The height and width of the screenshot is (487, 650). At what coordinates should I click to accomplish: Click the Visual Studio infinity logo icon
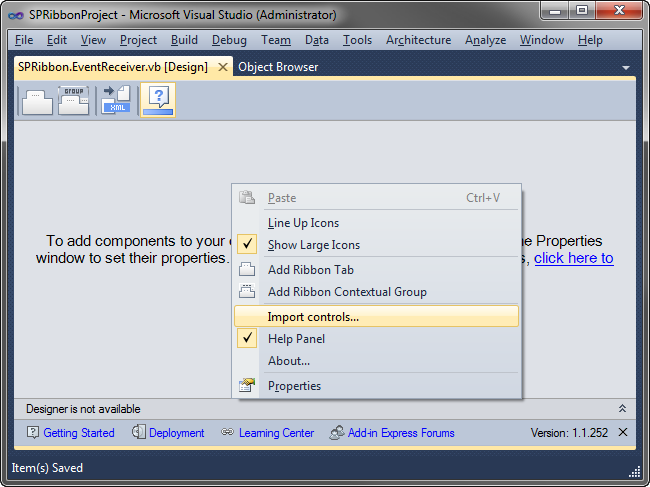[16, 15]
